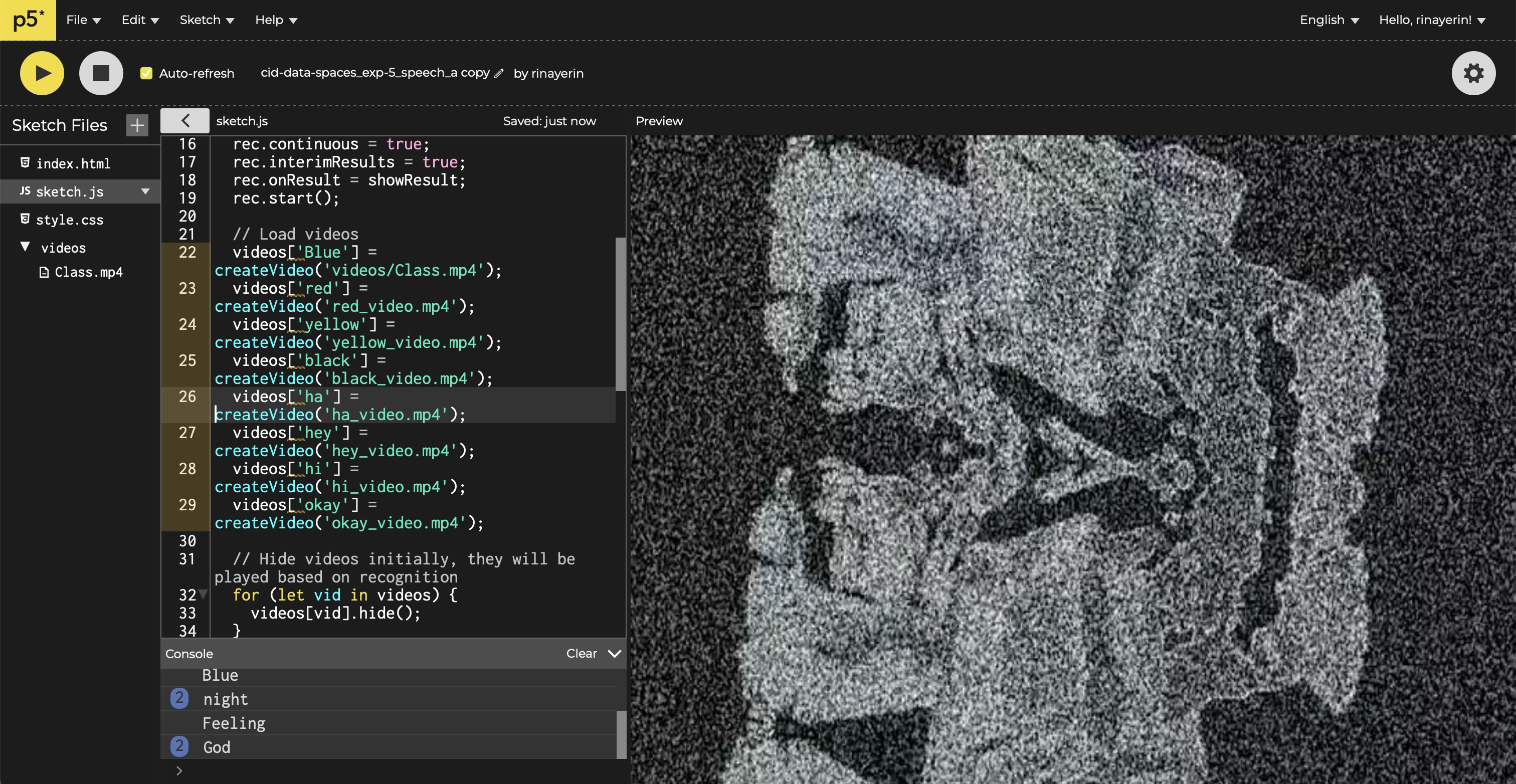This screenshot has width=1516, height=784.
Task: Collapse the videos folder
Action: click(25, 247)
